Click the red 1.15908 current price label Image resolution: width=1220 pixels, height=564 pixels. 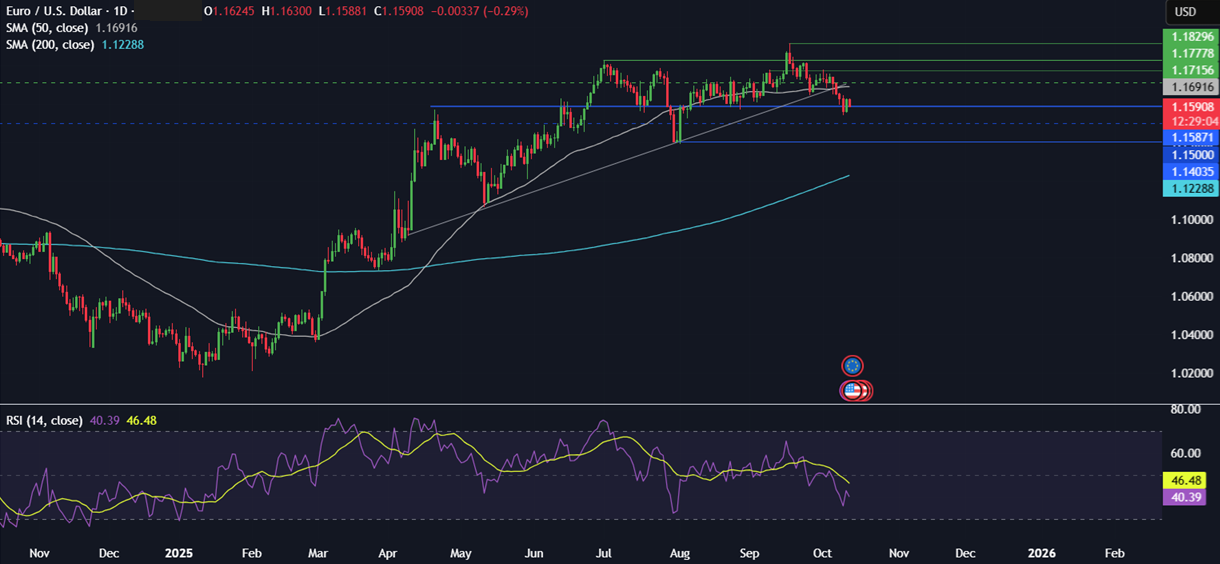point(1188,105)
